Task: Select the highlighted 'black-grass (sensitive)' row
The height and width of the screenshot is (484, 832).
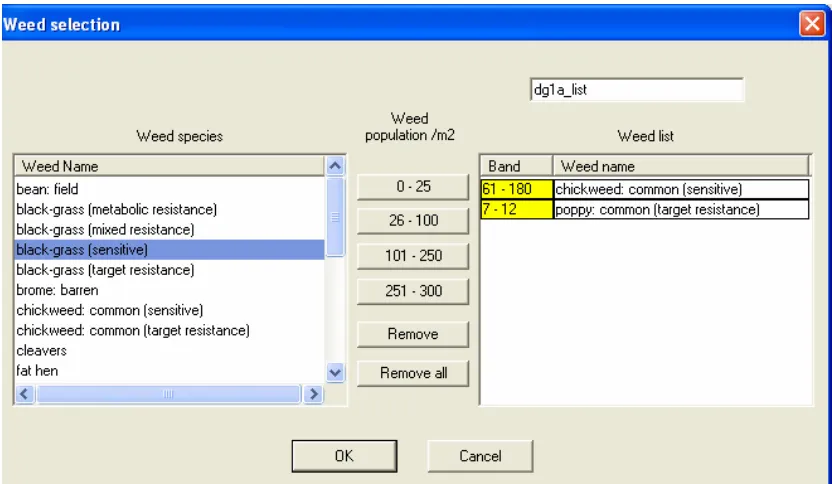Action: tap(169, 249)
